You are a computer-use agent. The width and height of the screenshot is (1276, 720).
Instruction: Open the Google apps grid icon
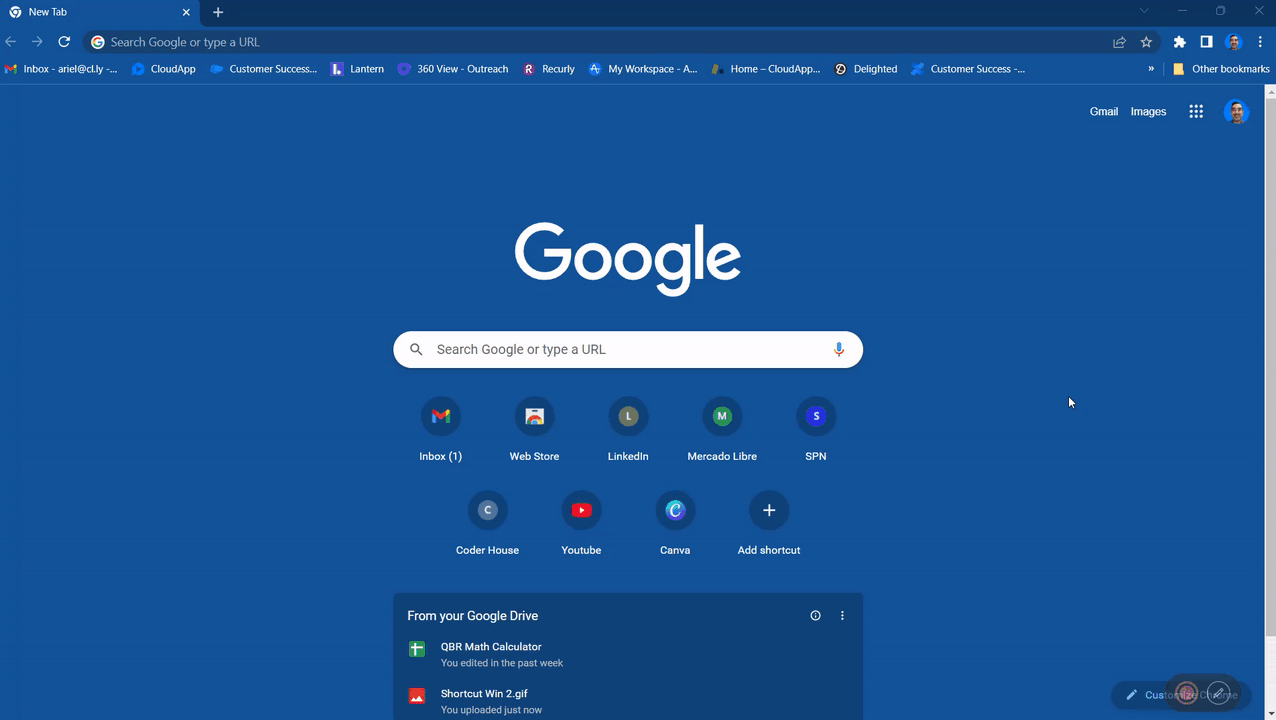[1196, 112]
